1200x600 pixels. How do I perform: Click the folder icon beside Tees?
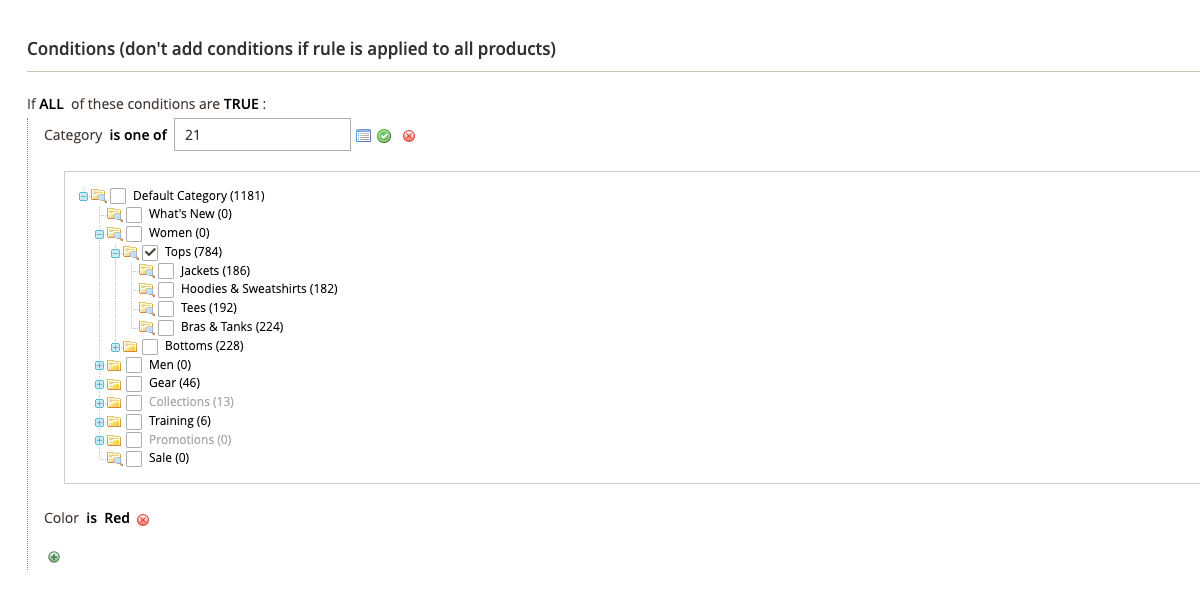point(145,308)
